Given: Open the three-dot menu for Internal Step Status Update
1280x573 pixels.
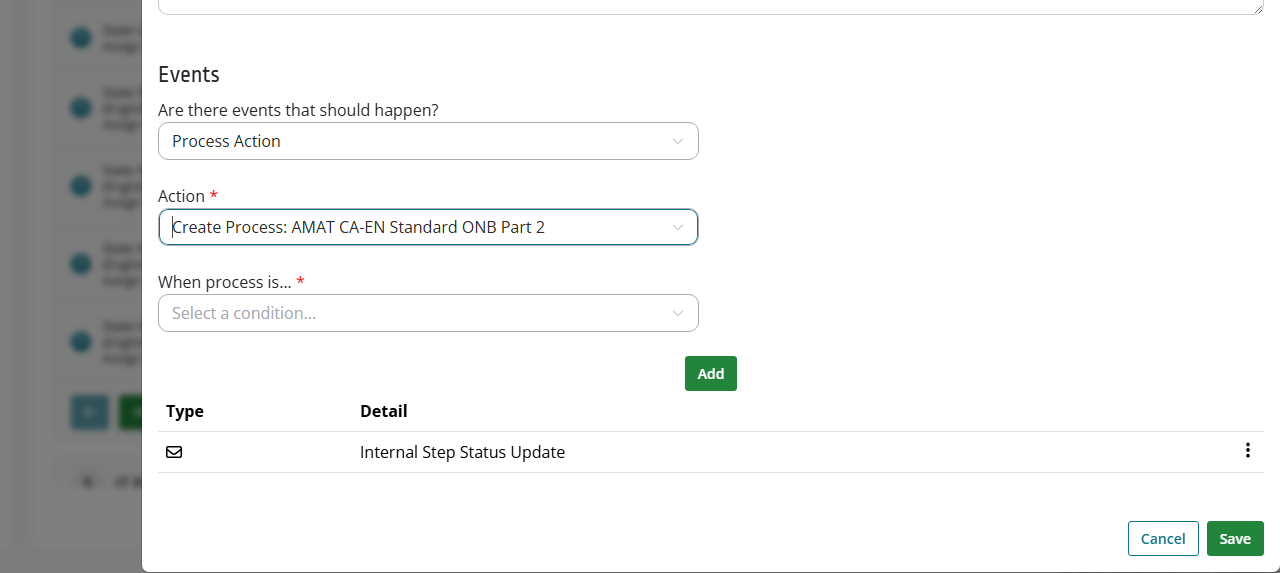Looking at the screenshot, I should (x=1247, y=451).
